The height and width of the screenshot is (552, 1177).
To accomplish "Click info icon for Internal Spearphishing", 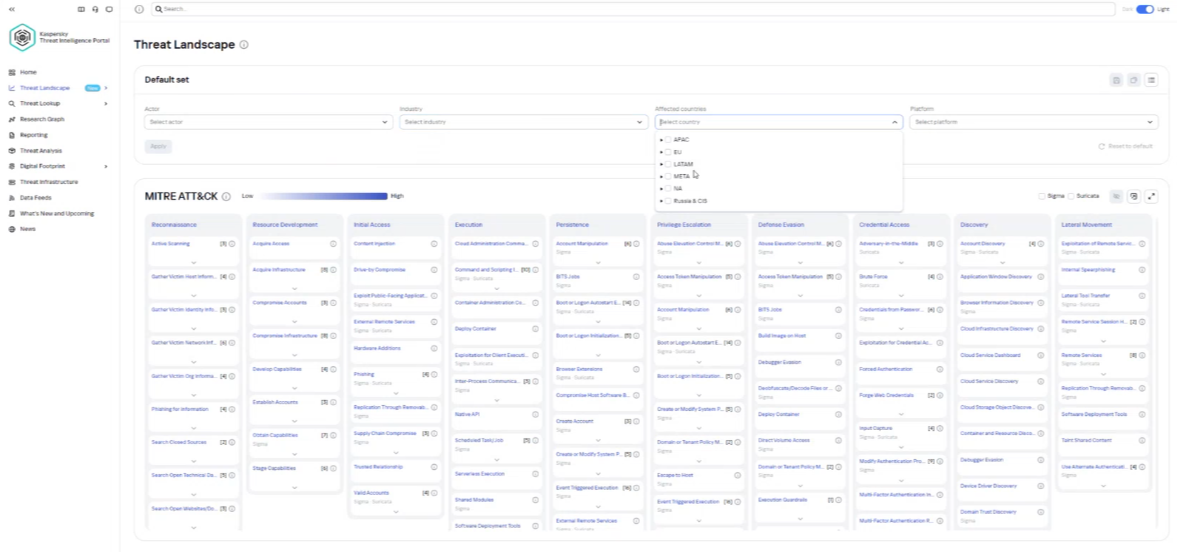I will [x=1142, y=270].
